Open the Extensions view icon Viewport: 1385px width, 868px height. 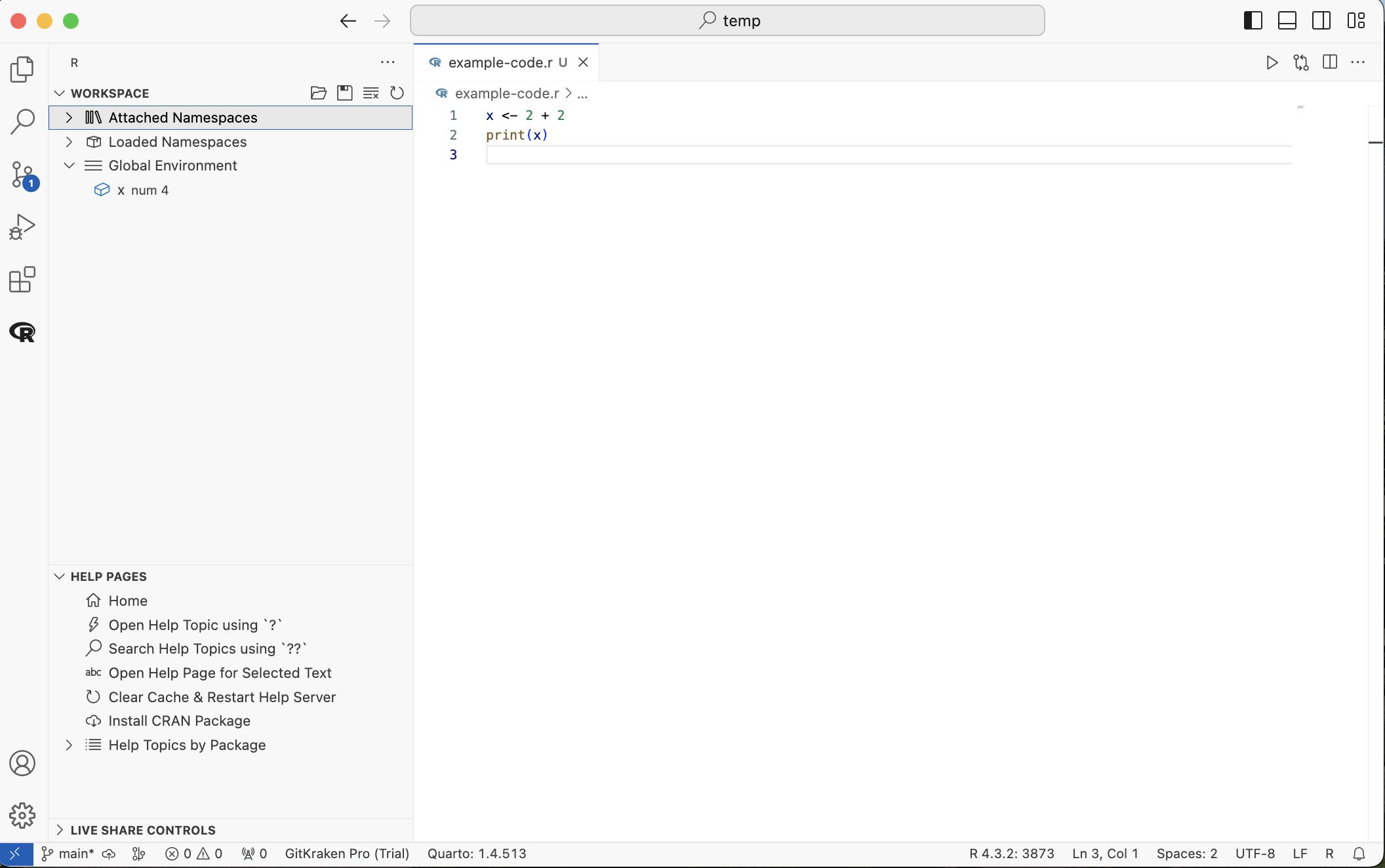(22, 280)
